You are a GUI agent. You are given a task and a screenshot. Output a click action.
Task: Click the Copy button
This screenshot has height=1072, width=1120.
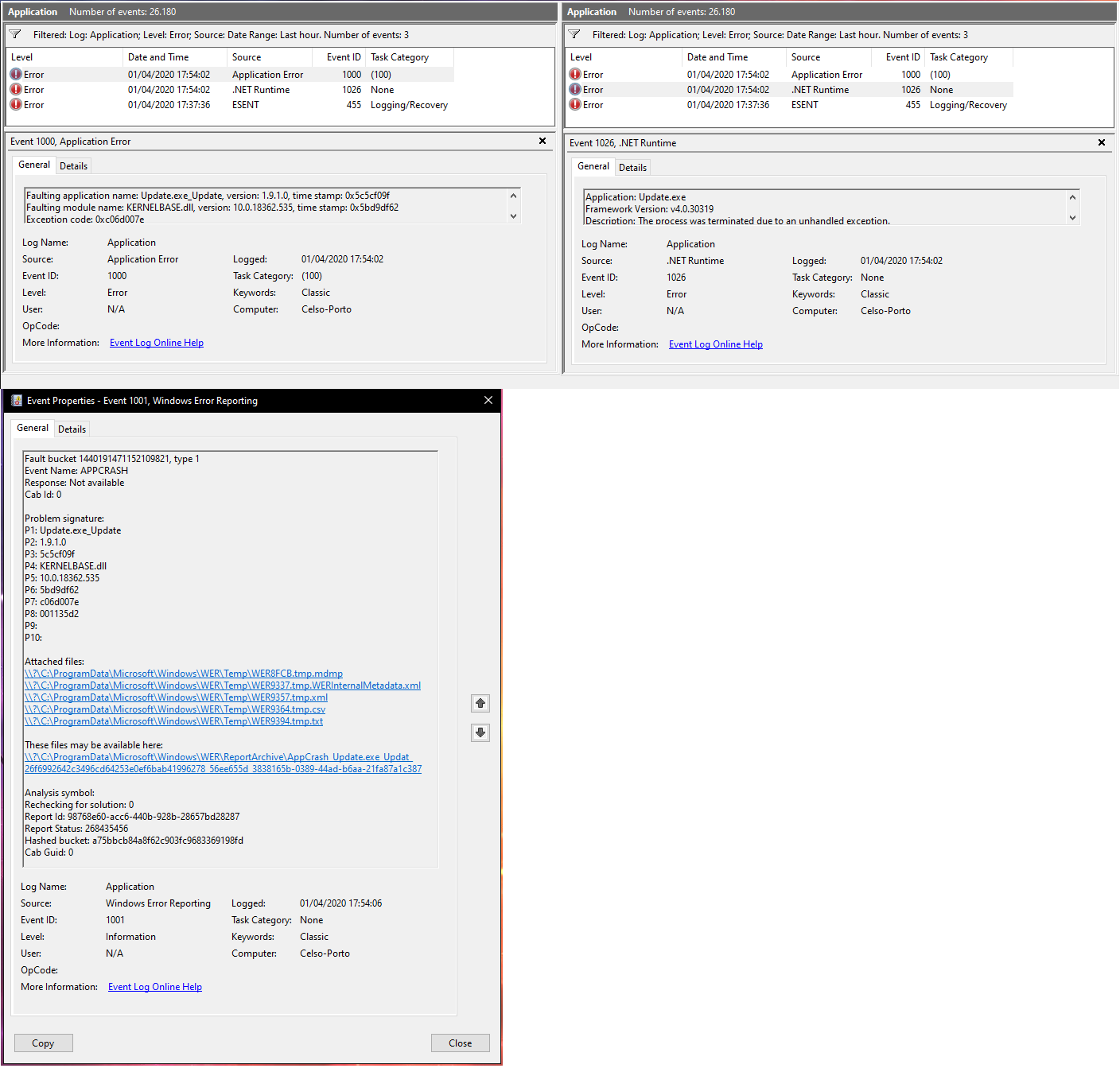(43, 1043)
